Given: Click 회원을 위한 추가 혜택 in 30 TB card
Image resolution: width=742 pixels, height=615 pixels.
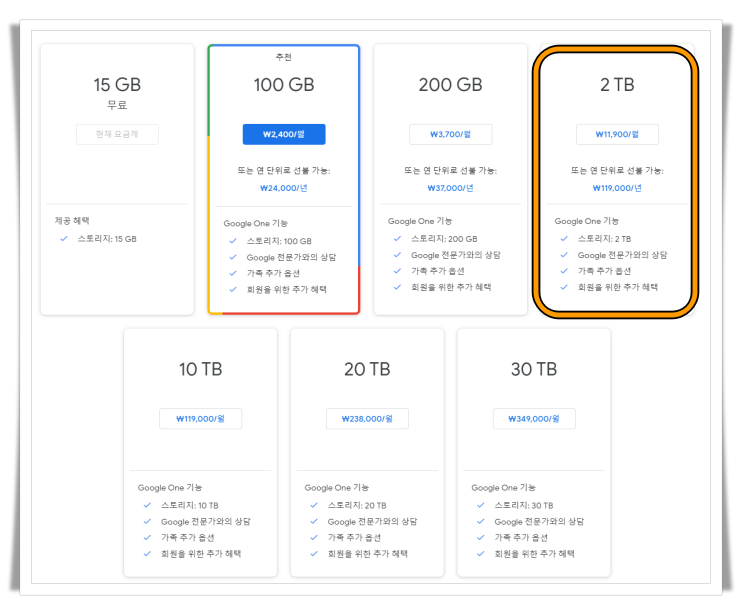Looking at the screenshot, I should pos(534,554).
